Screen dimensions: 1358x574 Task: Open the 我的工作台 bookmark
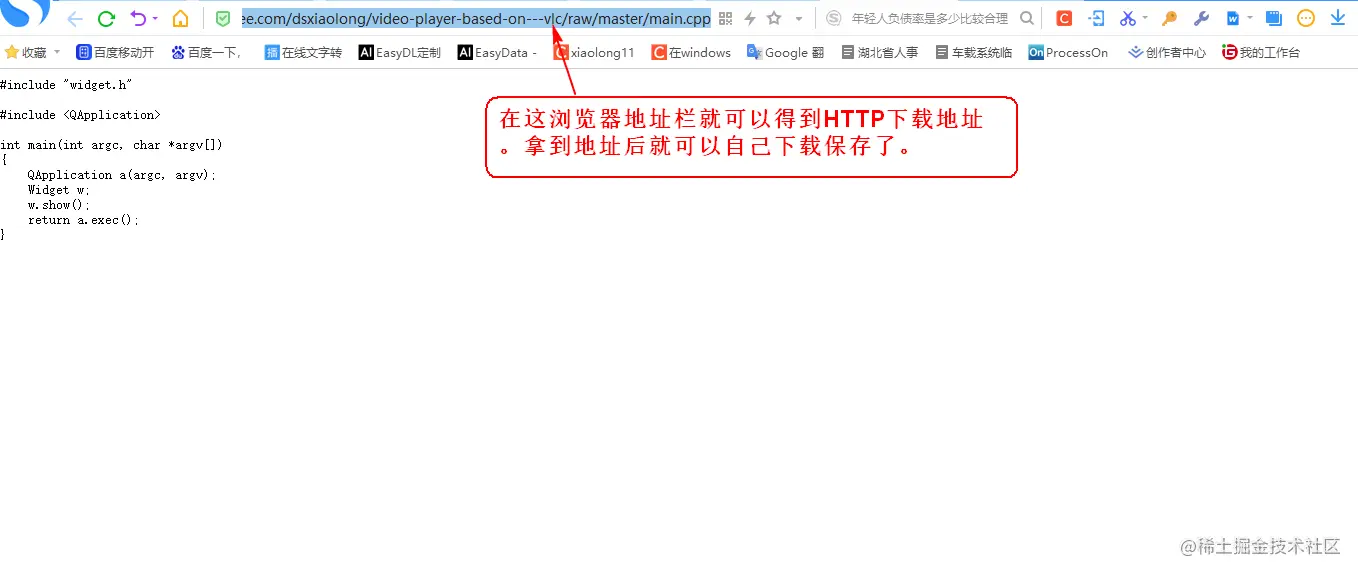pyautogui.click(x=1261, y=52)
